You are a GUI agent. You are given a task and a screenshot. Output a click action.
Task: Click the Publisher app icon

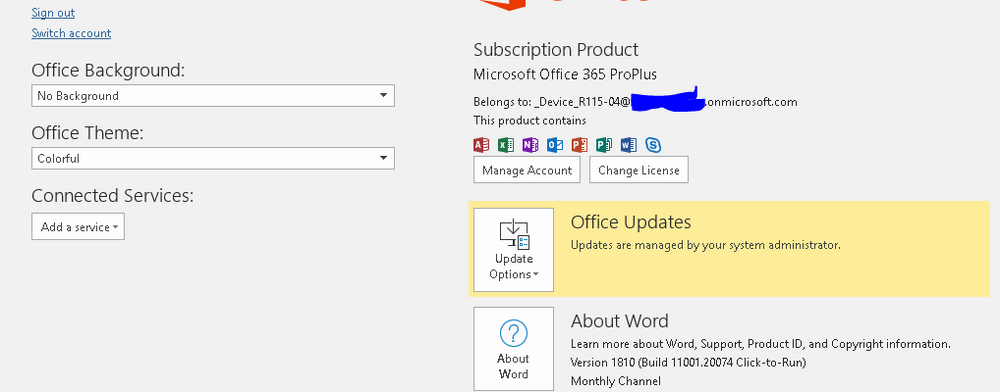tap(604, 145)
